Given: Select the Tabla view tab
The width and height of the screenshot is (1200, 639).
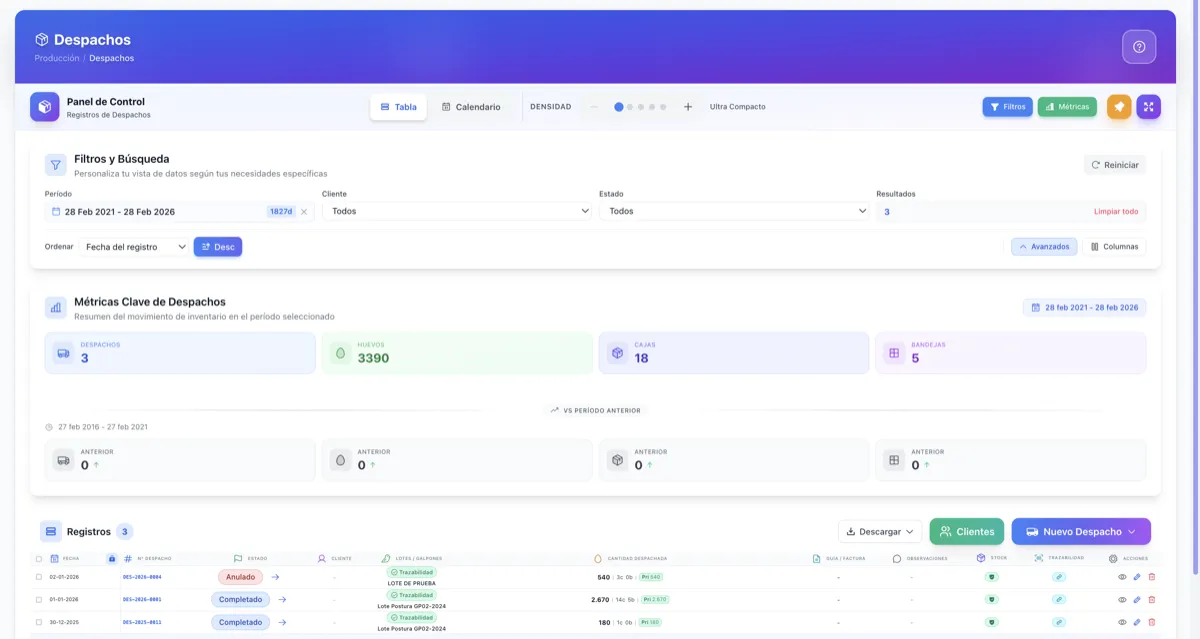Looking at the screenshot, I should pos(398,107).
